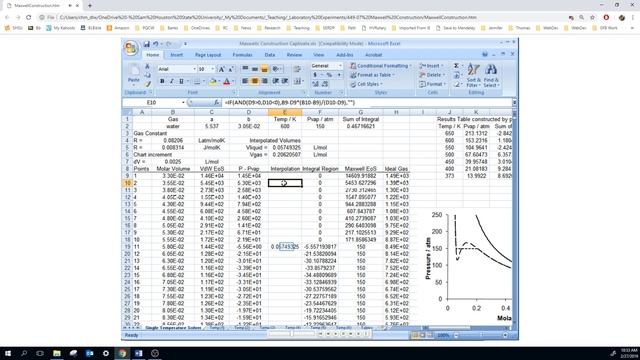
Task: Open the font size dropdown
Action: click(213, 69)
